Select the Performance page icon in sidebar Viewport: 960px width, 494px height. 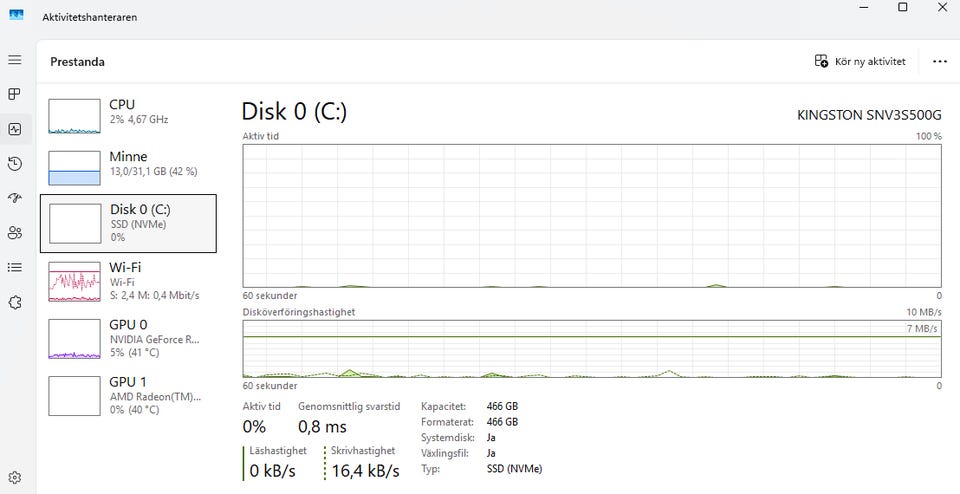(15, 129)
